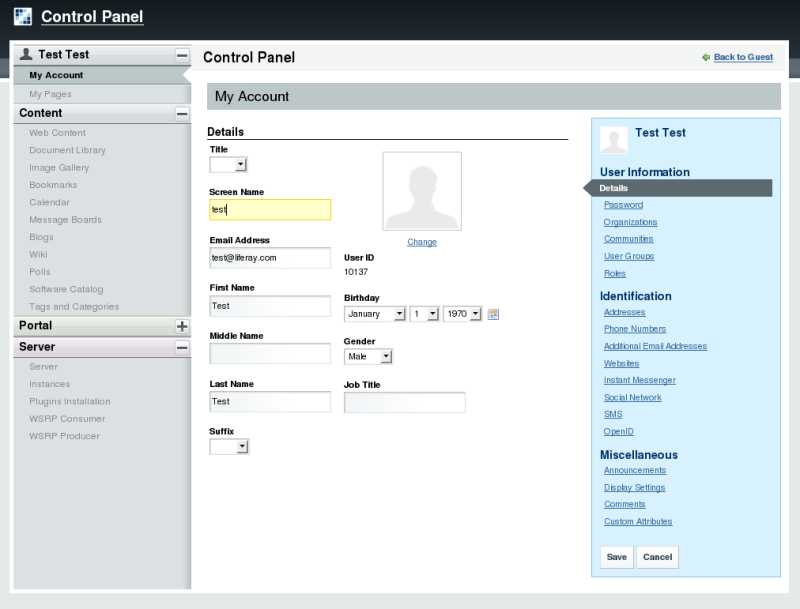Select Web Content in the sidebar
Image resolution: width=800 pixels, height=609 pixels.
click(57, 133)
